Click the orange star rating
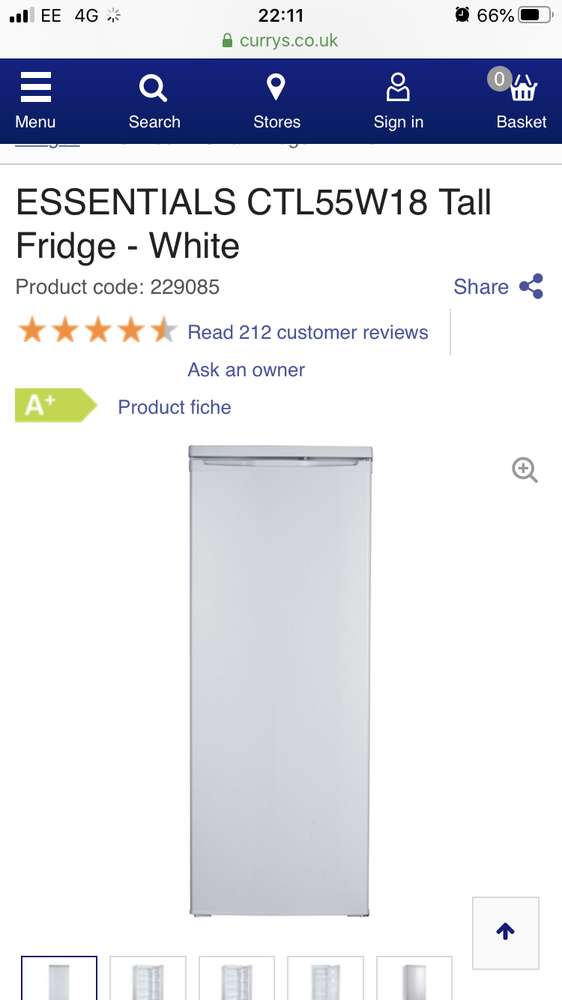 tap(98, 331)
